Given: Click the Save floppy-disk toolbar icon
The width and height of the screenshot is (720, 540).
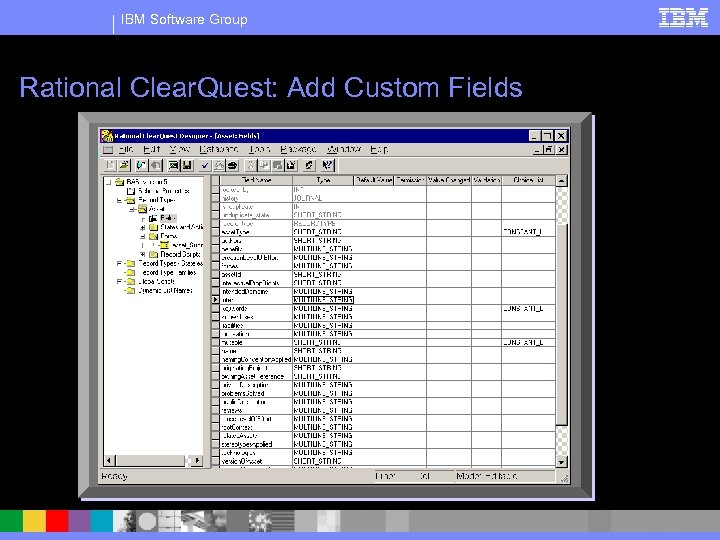Looking at the screenshot, I should click(x=187, y=165).
